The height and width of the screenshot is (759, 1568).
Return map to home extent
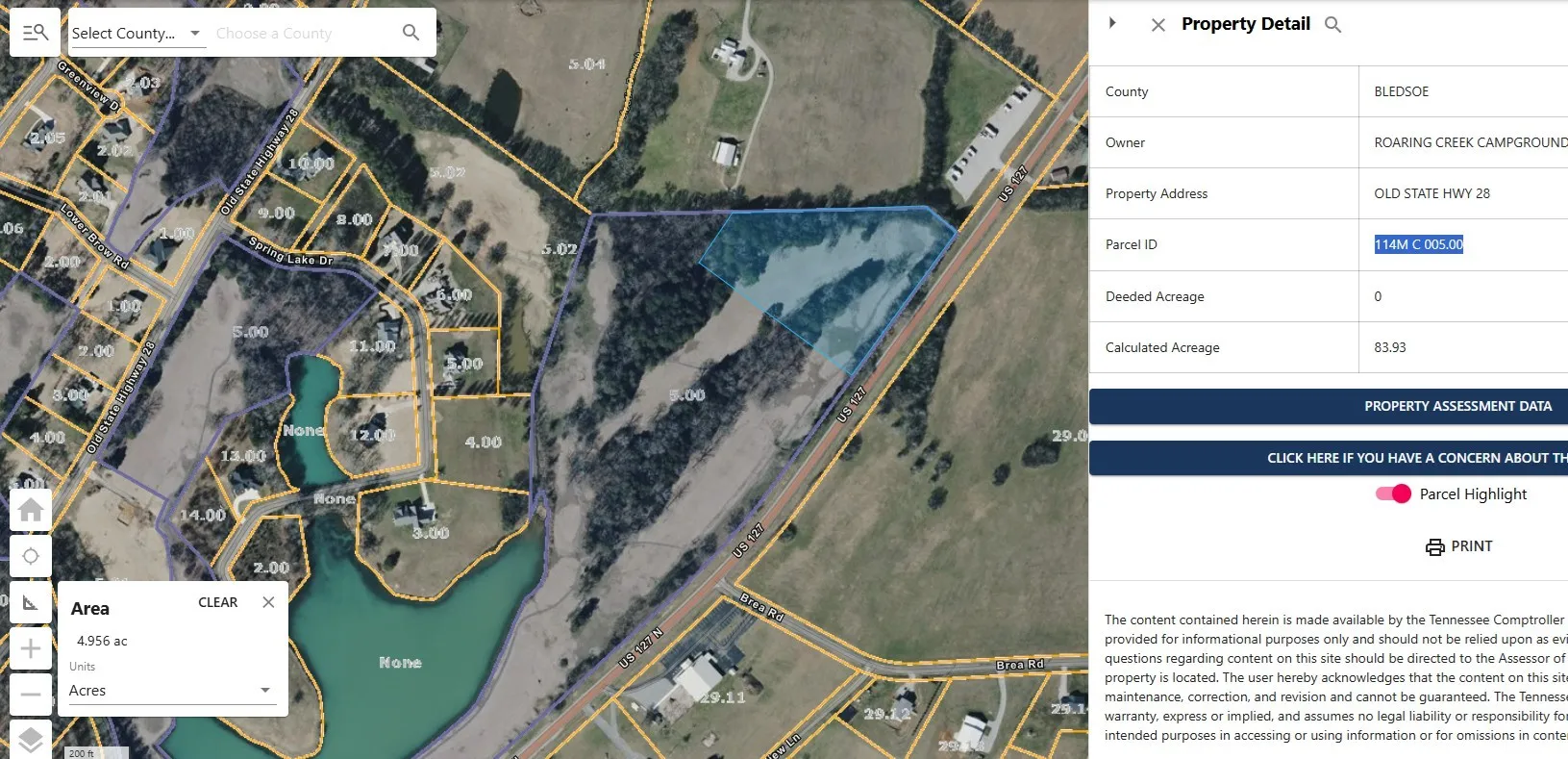pyautogui.click(x=31, y=510)
